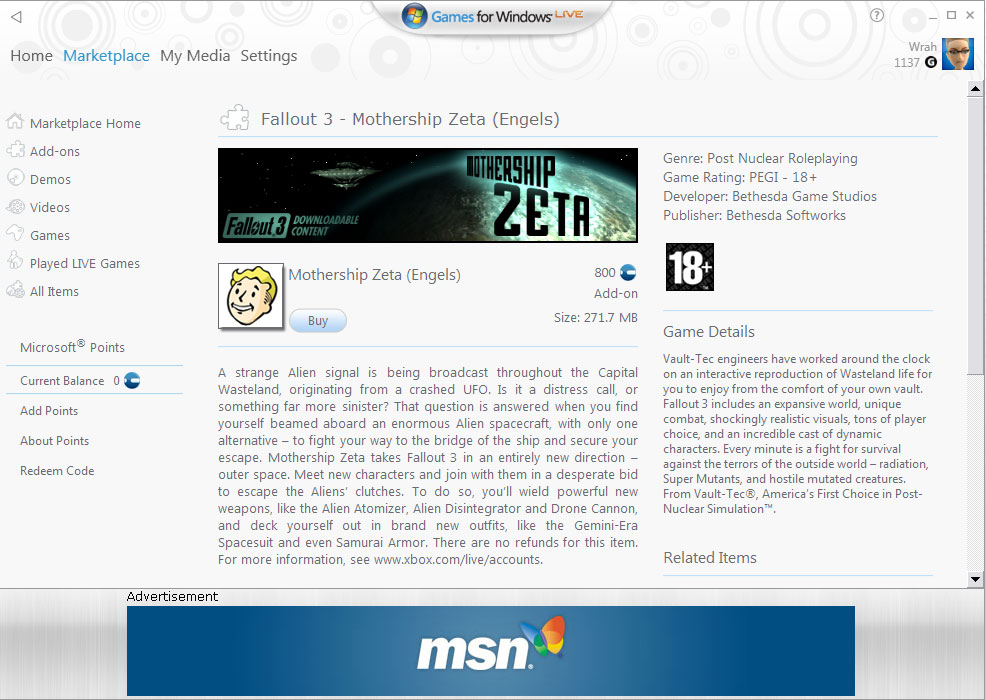The width and height of the screenshot is (986, 700).
Task: Click the Size: 271.7 MB text
Action: [x=595, y=318]
